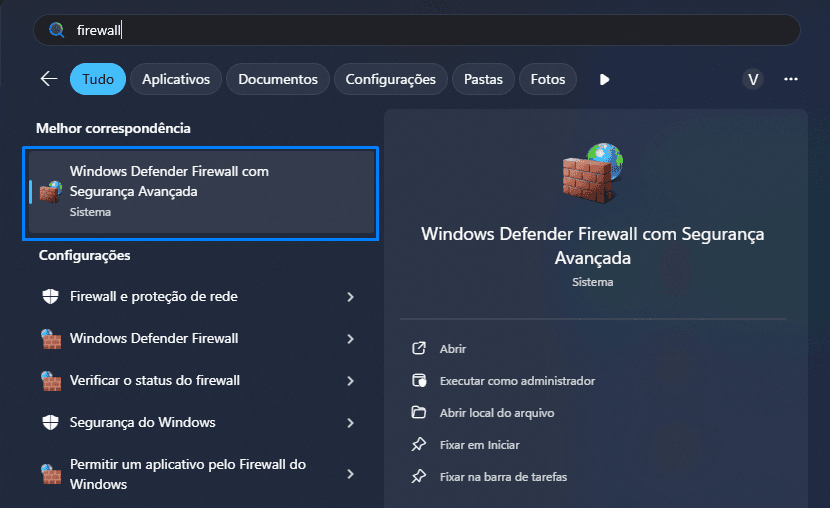Open Permitir um aplicativo pelo Firewall do Windows
Screen dimensions: 830x508
[199, 474]
